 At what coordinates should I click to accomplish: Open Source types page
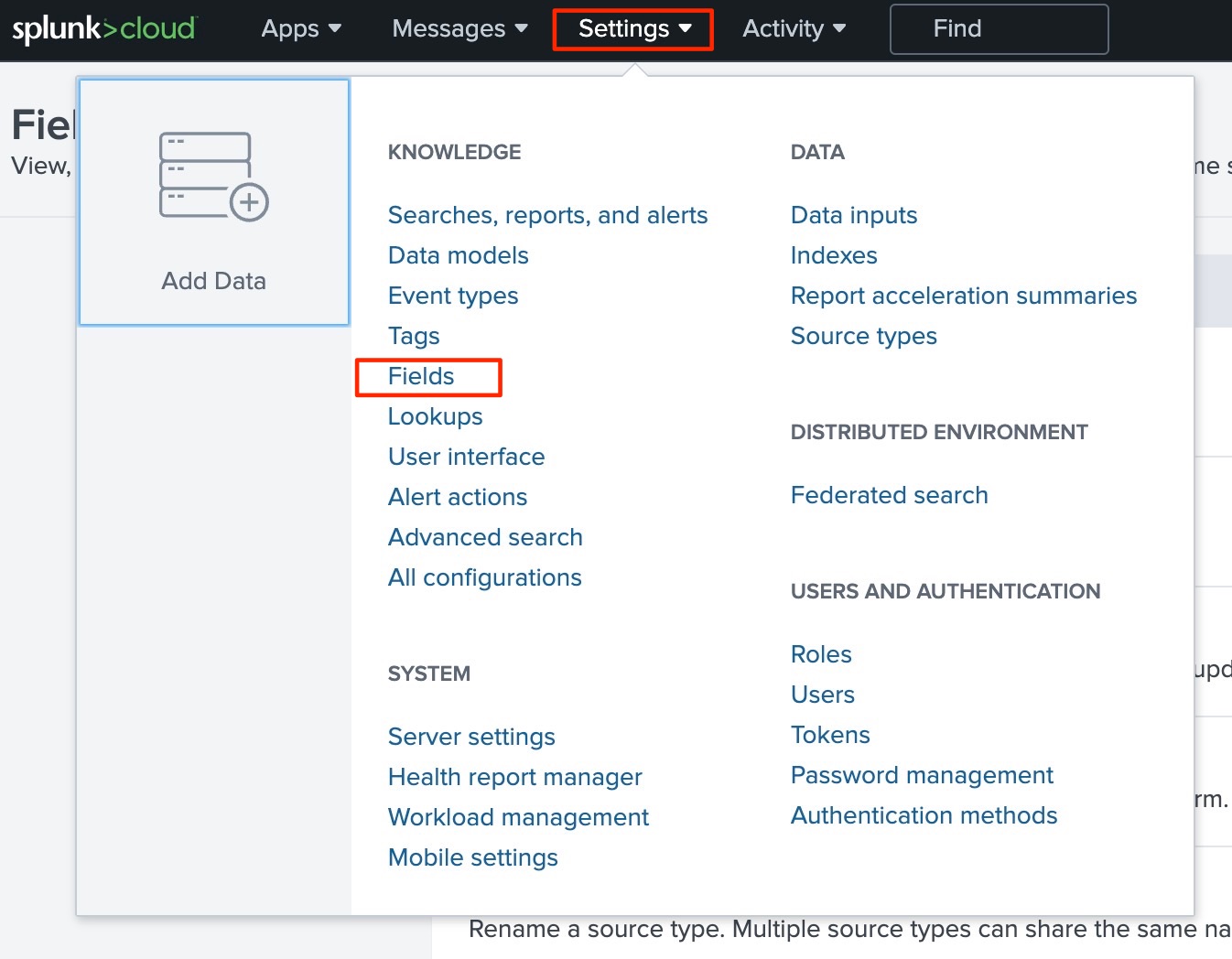click(x=863, y=336)
